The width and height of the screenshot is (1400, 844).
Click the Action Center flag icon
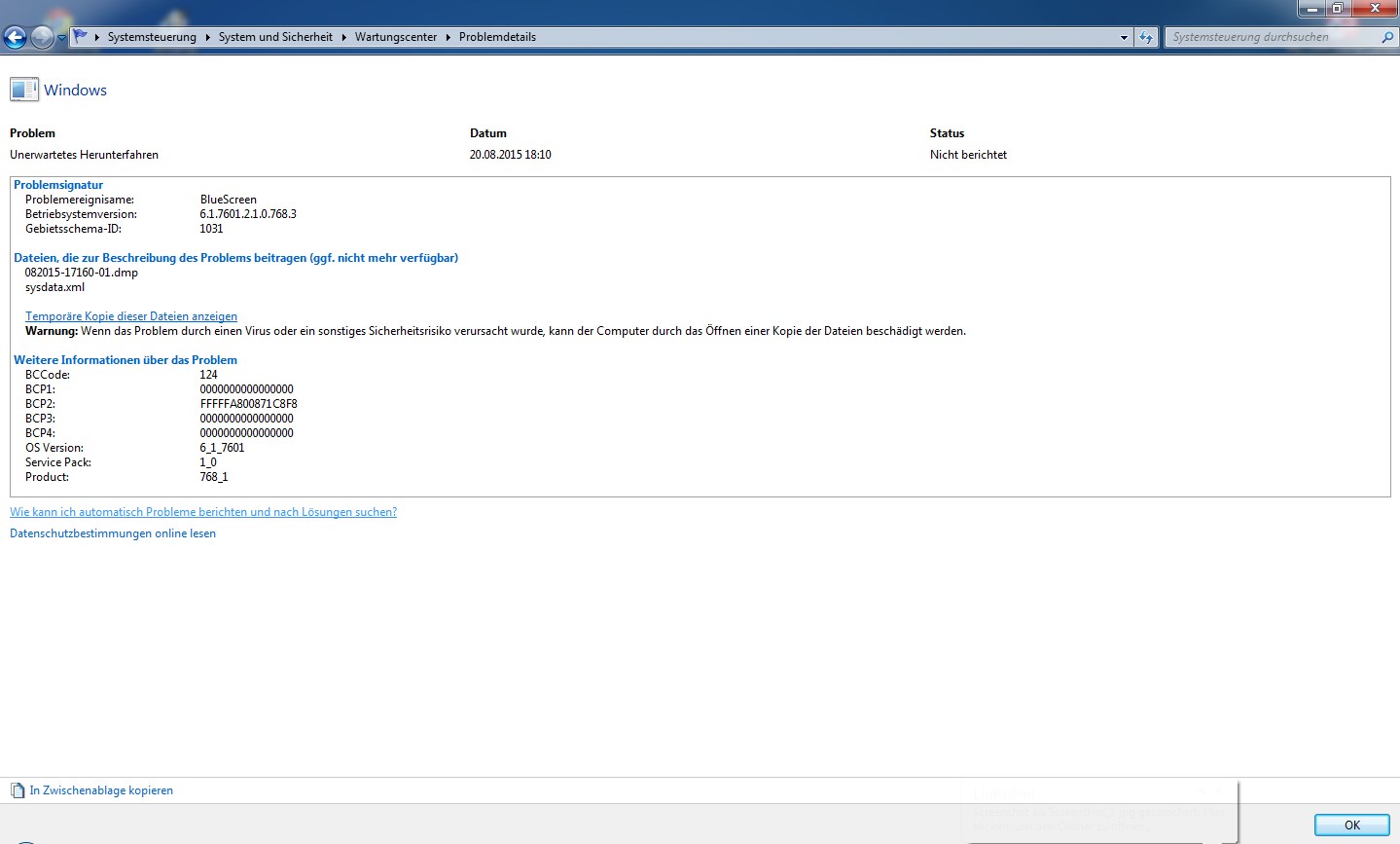(x=81, y=37)
